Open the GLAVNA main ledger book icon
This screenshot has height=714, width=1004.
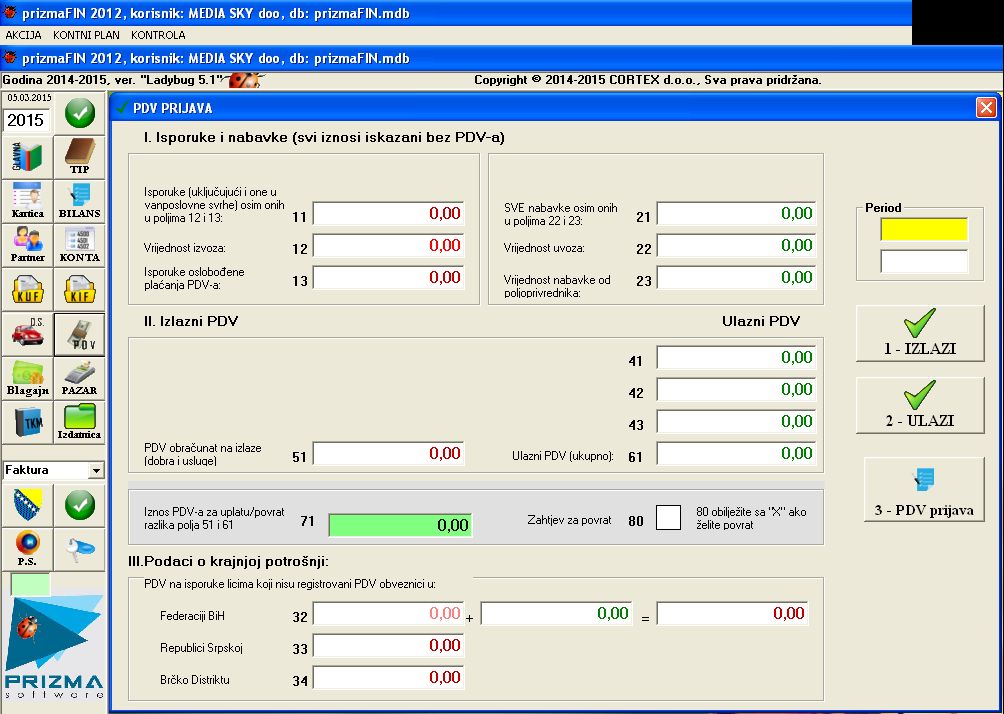pos(26,156)
